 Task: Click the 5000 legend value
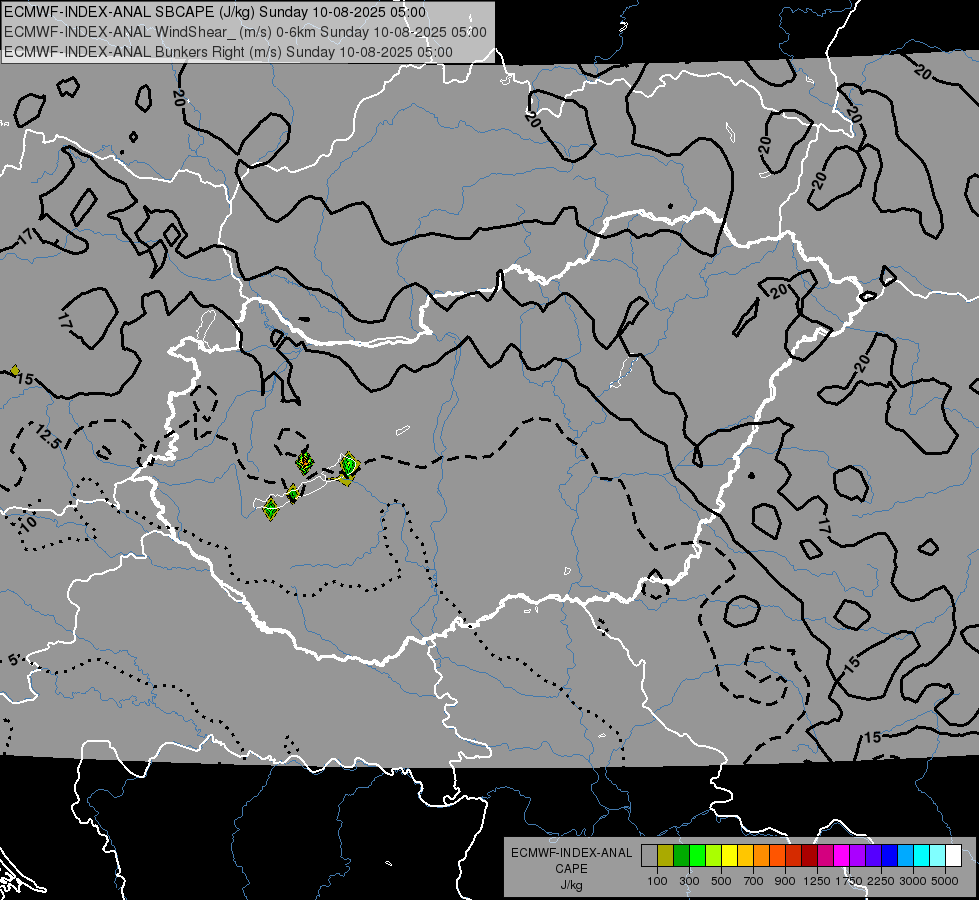[x=945, y=881]
